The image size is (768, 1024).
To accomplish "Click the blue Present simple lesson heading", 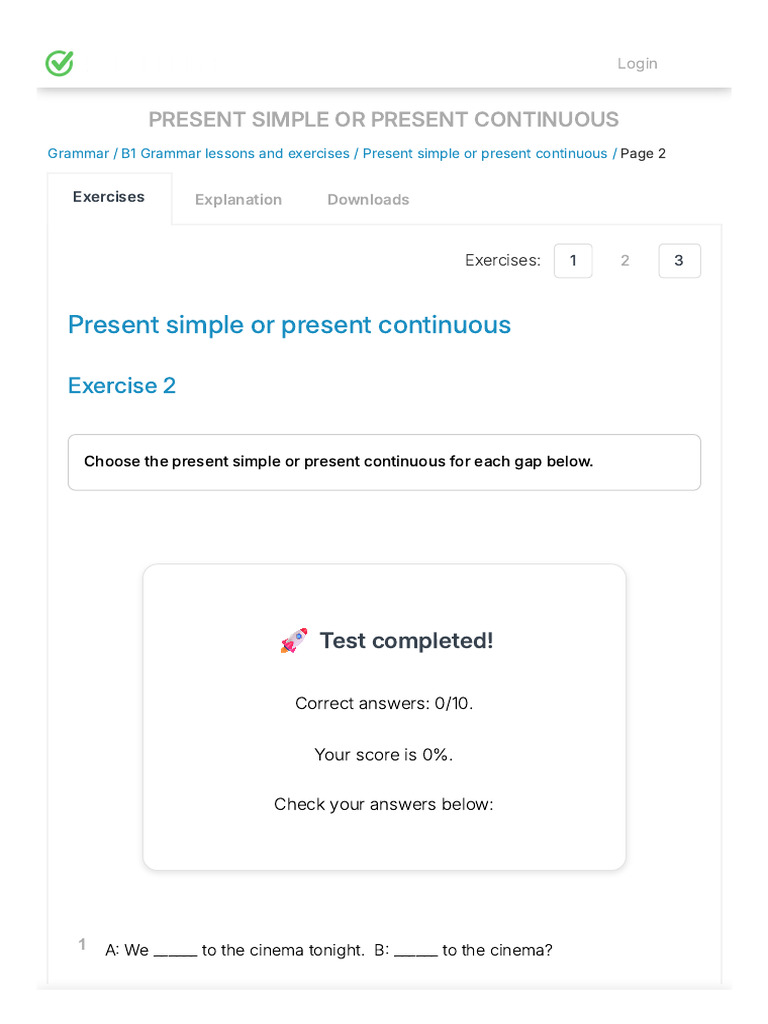I will [289, 325].
